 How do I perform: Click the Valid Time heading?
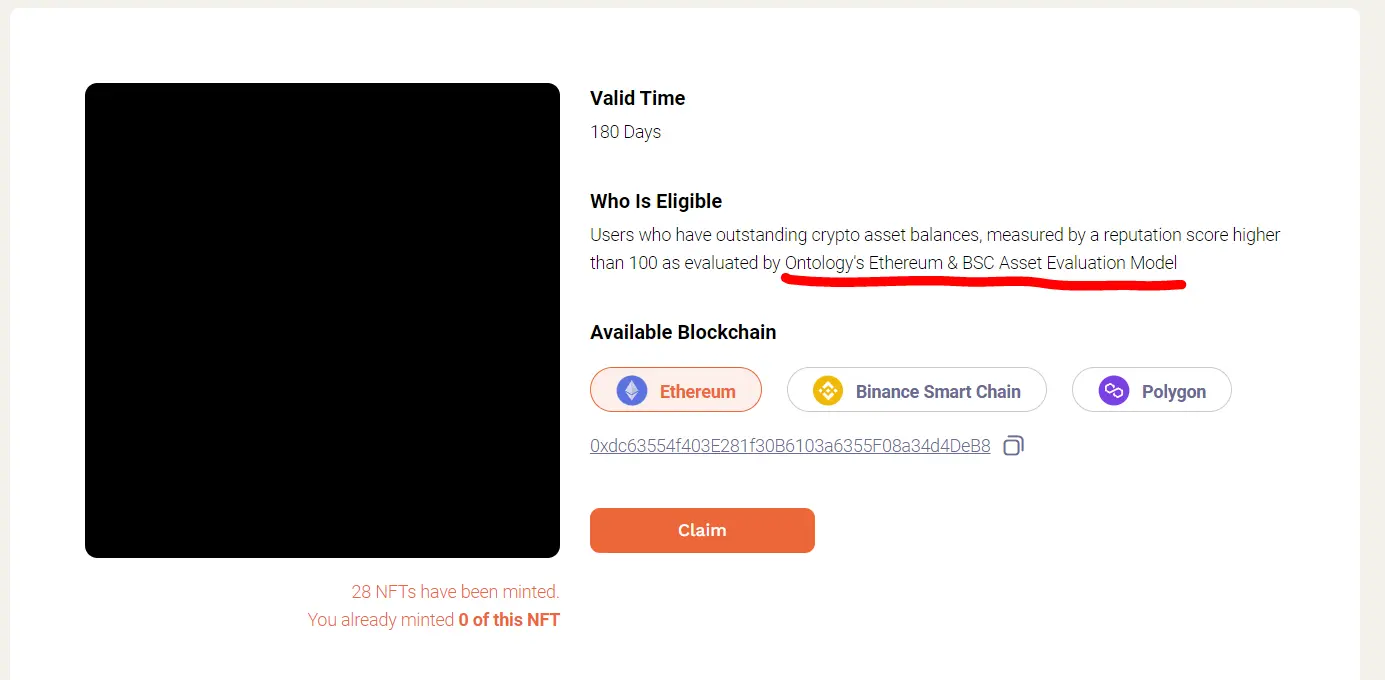(638, 98)
